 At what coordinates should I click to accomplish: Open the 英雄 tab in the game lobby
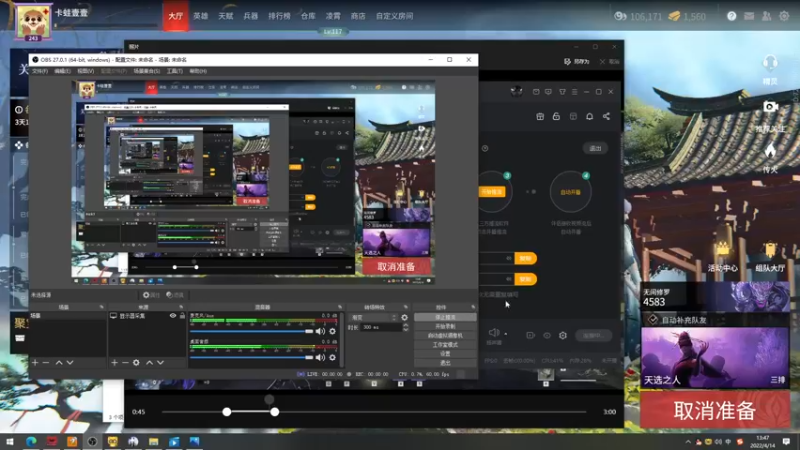[201, 16]
